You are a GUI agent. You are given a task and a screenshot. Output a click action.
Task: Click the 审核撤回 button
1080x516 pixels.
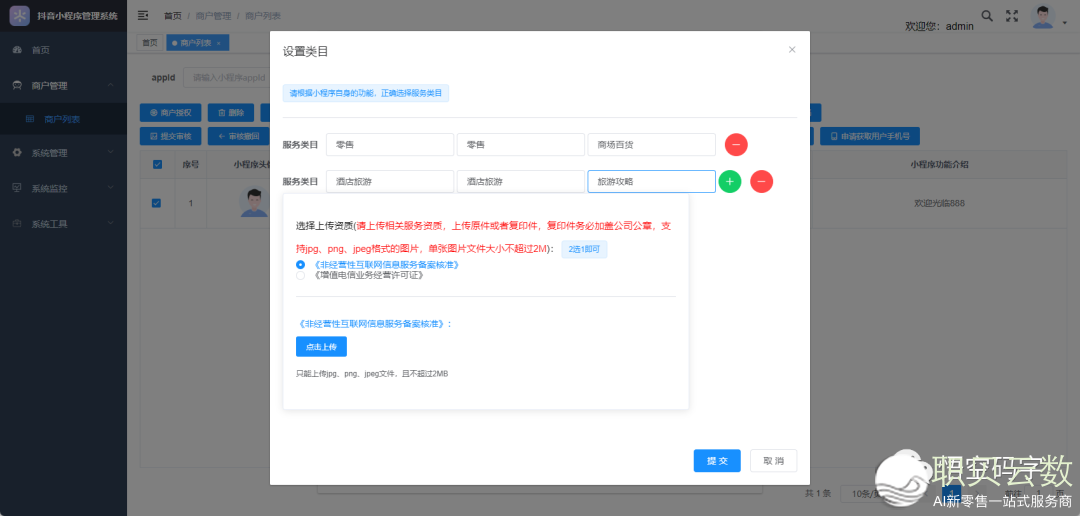point(238,136)
